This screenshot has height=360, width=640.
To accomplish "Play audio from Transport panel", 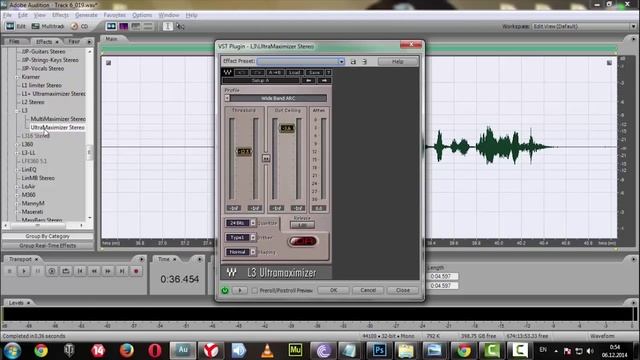I will (x=24, y=271).
